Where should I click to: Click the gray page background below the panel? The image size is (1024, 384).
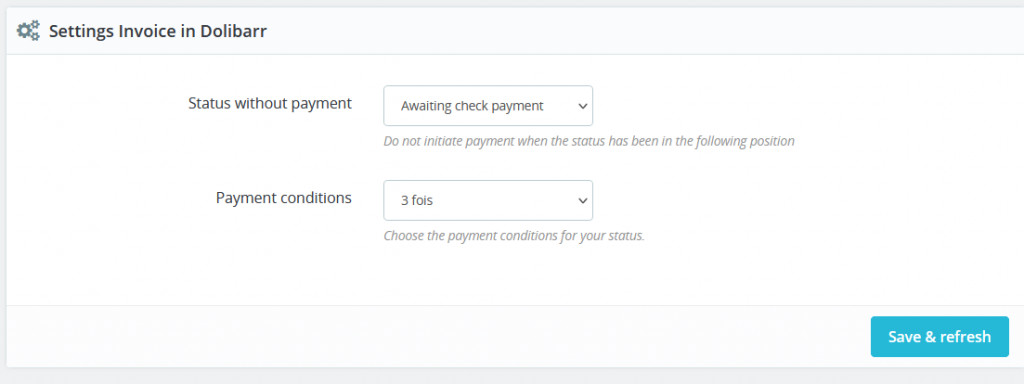pyautogui.click(x=512, y=376)
